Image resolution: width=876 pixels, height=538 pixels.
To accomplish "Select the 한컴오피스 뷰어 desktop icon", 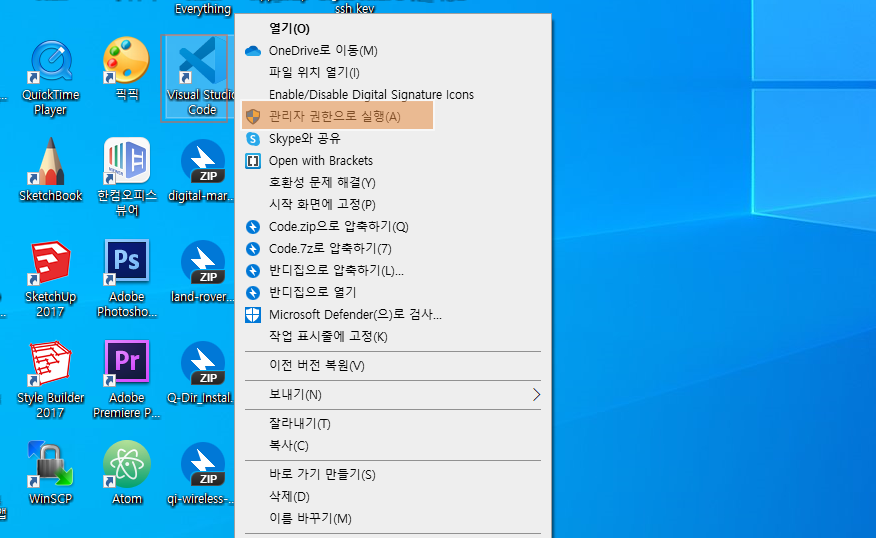I will click(x=127, y=178).
